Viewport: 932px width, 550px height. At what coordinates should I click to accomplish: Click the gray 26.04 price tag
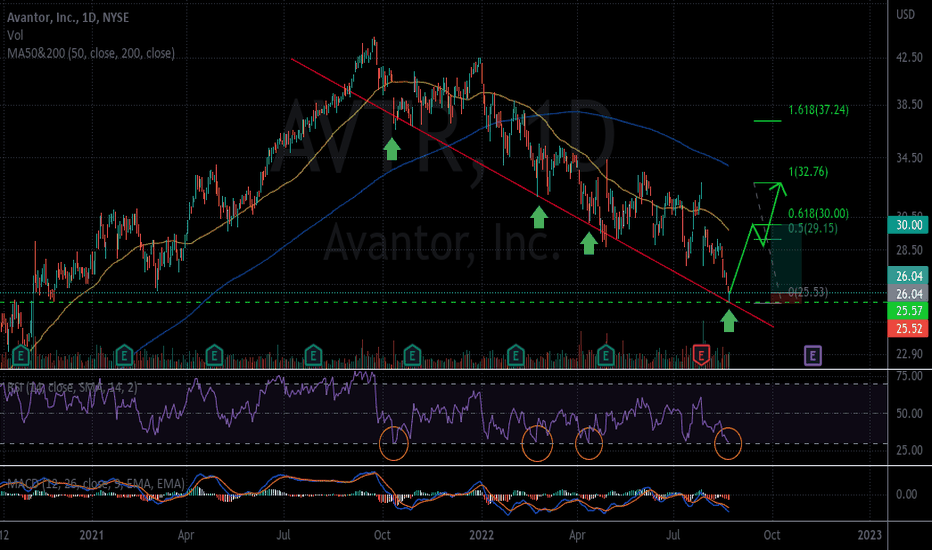[908, 294]
